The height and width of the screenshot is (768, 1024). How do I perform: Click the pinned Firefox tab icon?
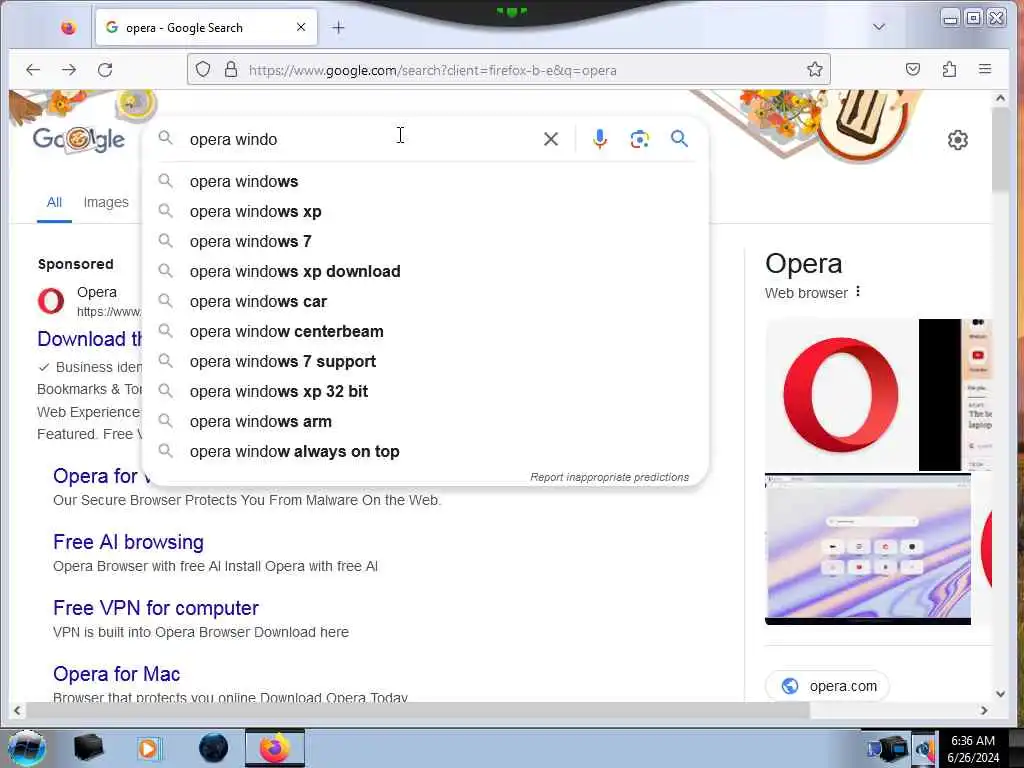tap(69, 27)
